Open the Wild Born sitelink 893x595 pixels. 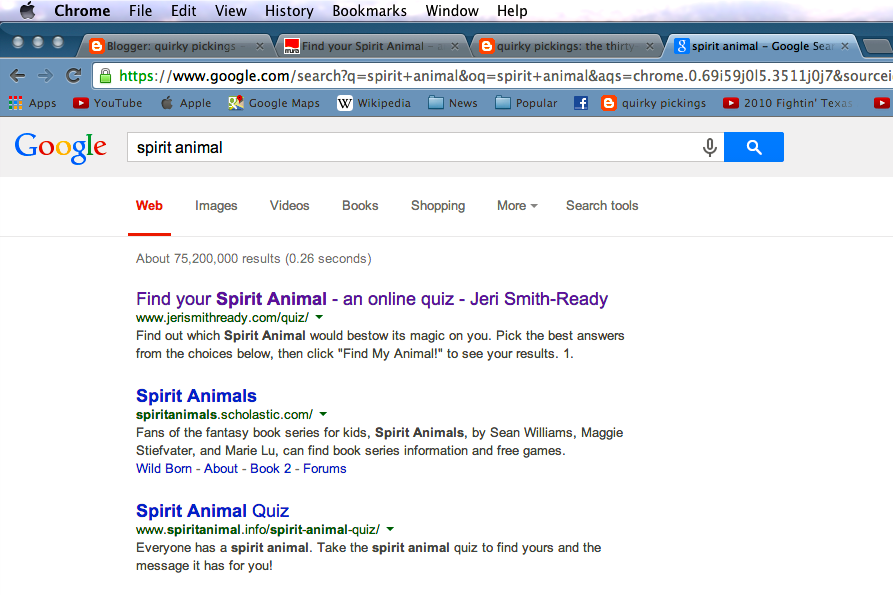point(163,469)
